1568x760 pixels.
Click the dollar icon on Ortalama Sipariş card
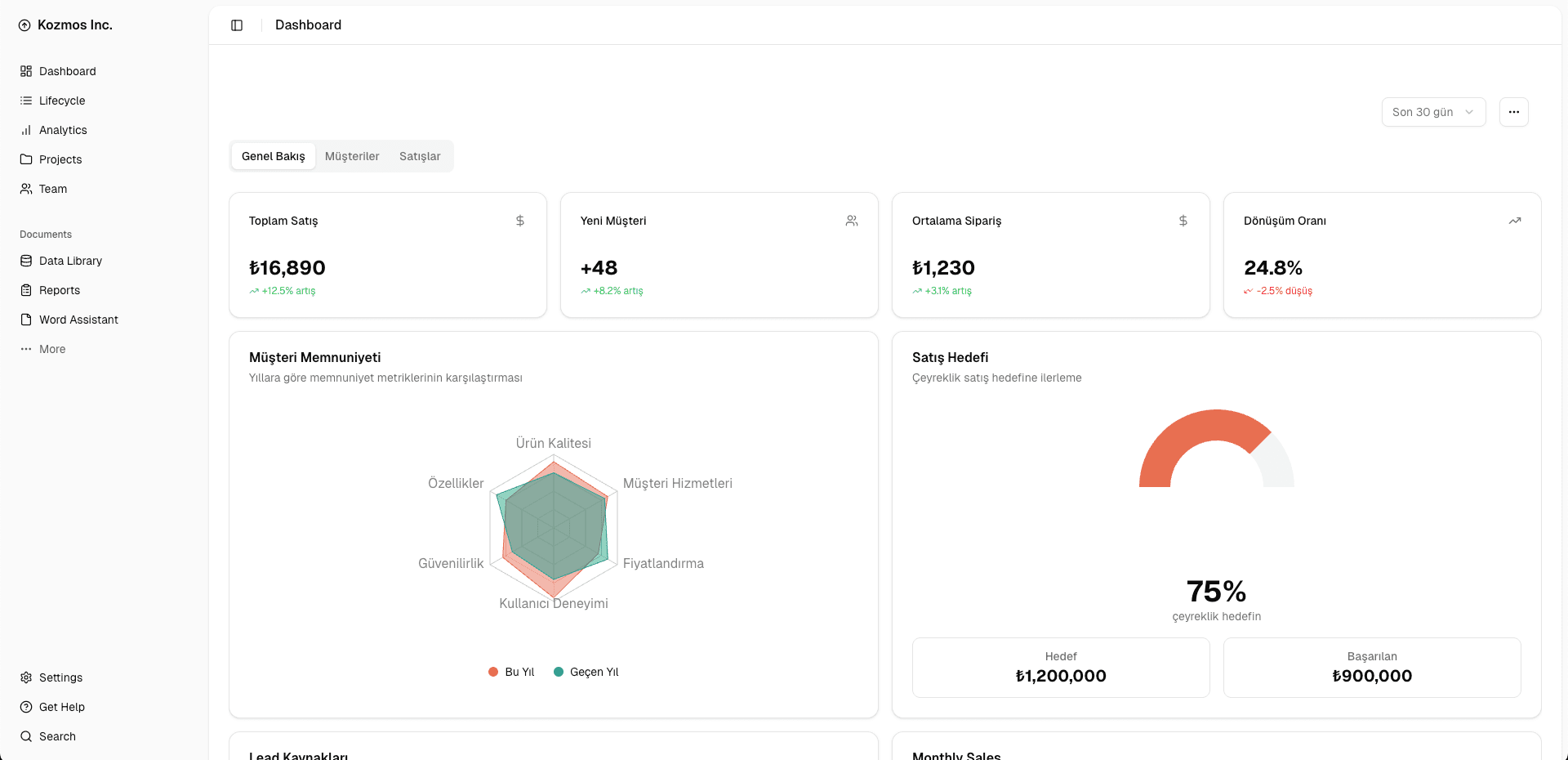pos(1183,221)
